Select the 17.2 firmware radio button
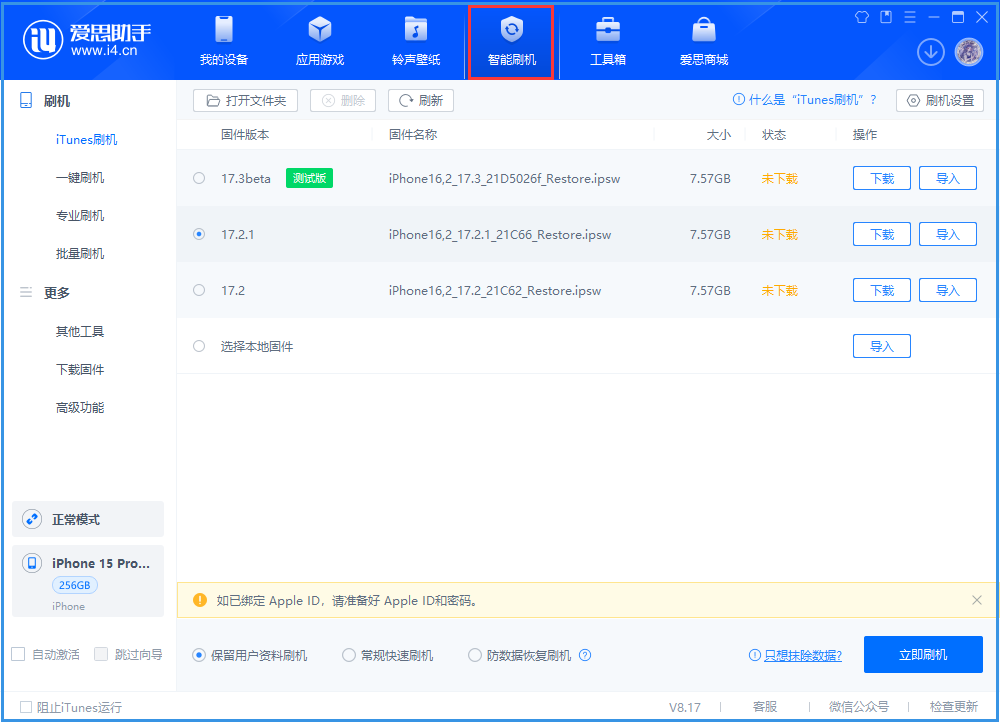The height and width of the screenshot is (722, 1000). tap(200, 290)
